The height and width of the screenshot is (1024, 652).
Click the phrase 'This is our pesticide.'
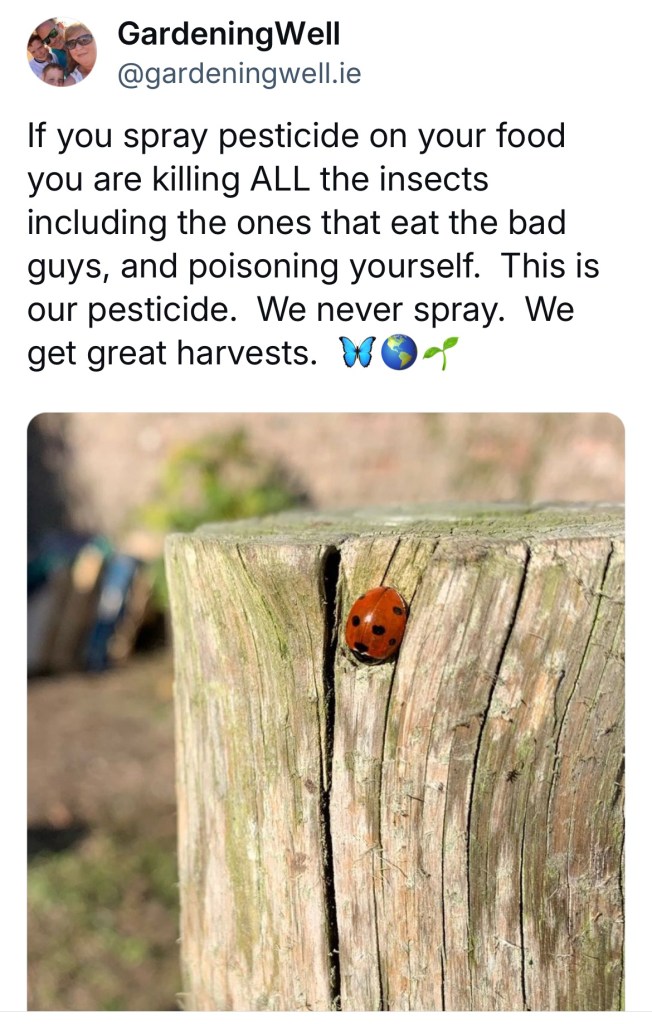[x=314, y=287]
